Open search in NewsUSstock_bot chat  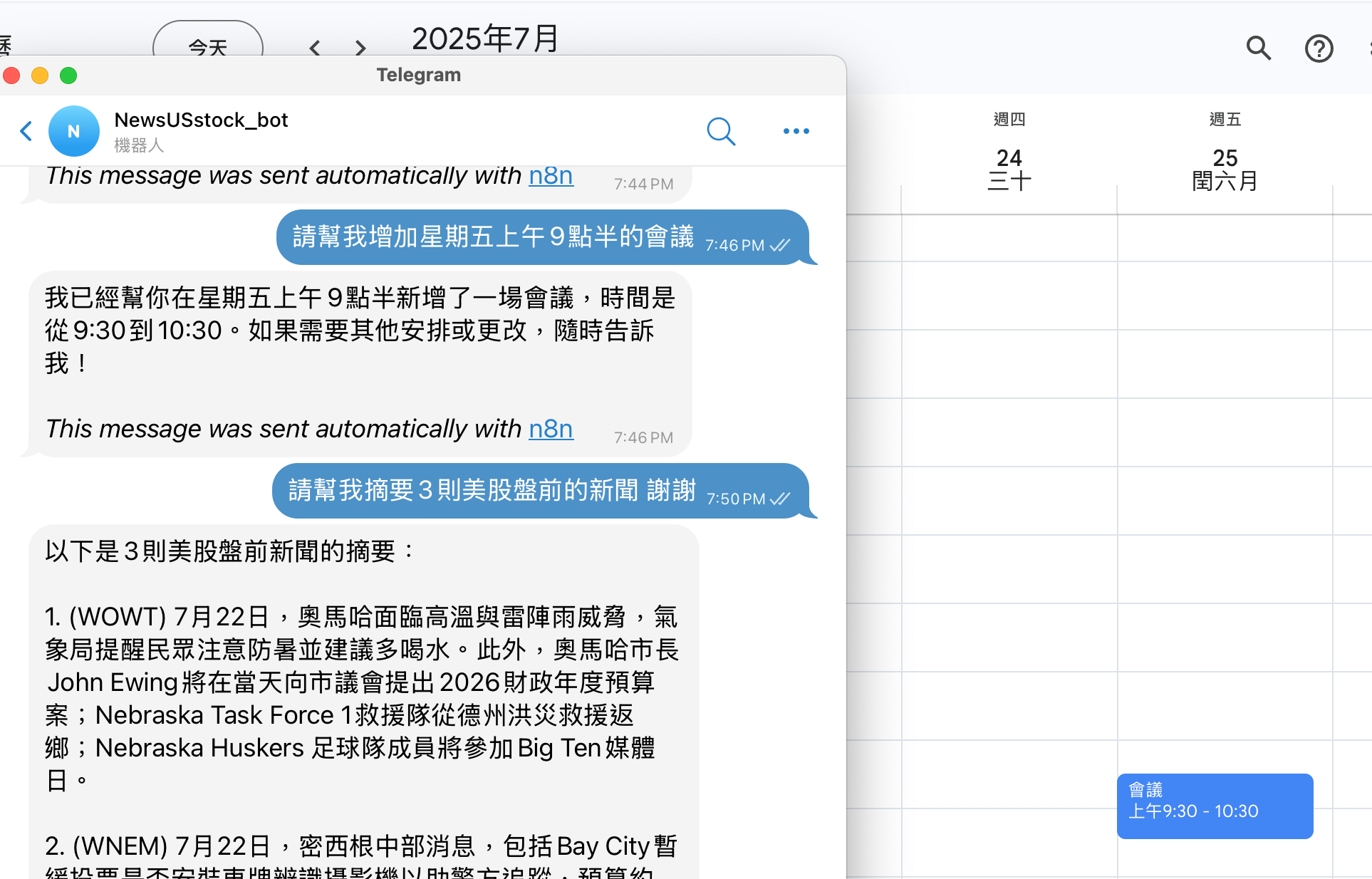(720, 131)
